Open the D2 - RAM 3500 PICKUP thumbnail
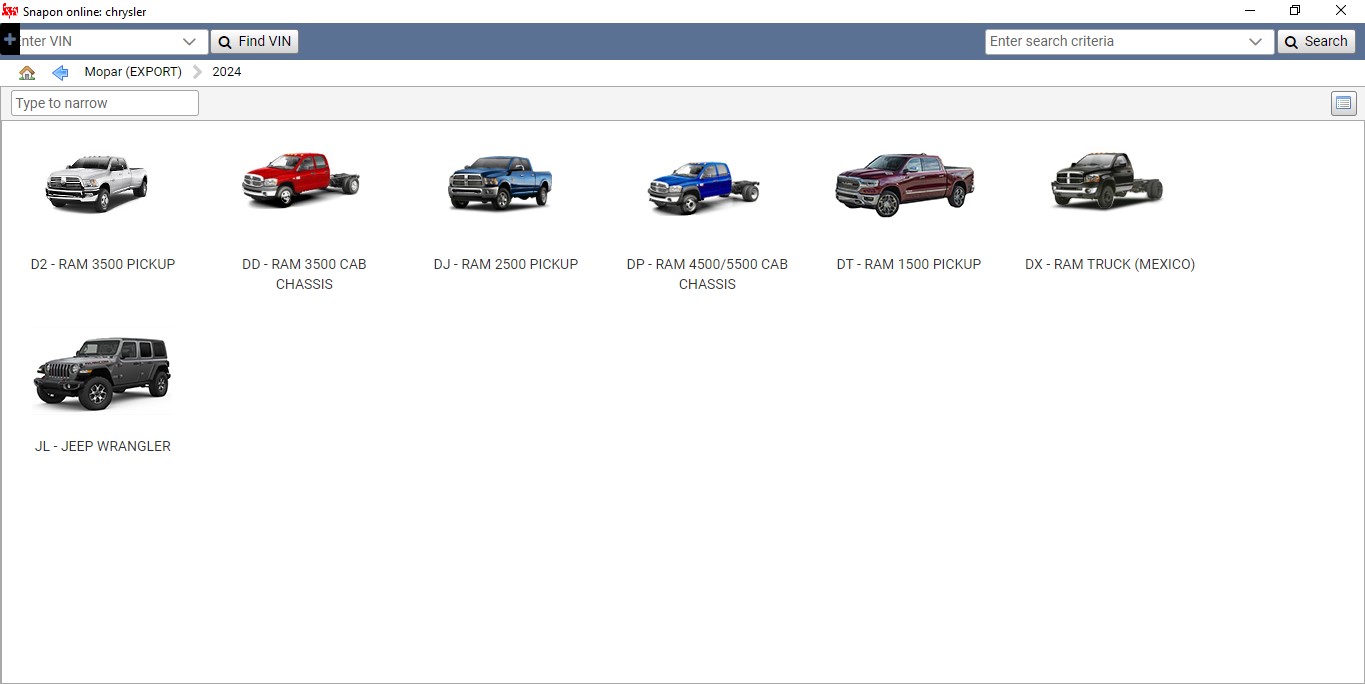The image size is (1365, 684). pos(97,184)
